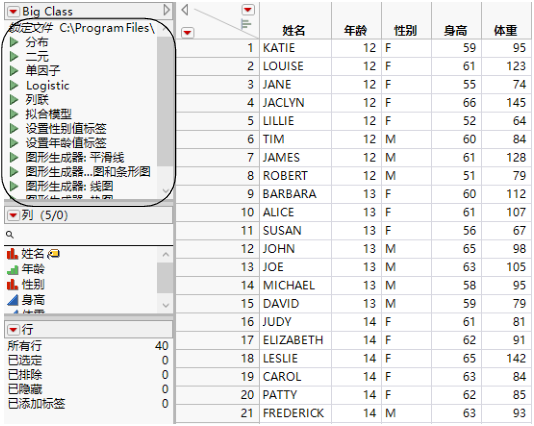Click the nominal icon beside 性别 column
The image size is (534, 426).
(x=12, y=284)
